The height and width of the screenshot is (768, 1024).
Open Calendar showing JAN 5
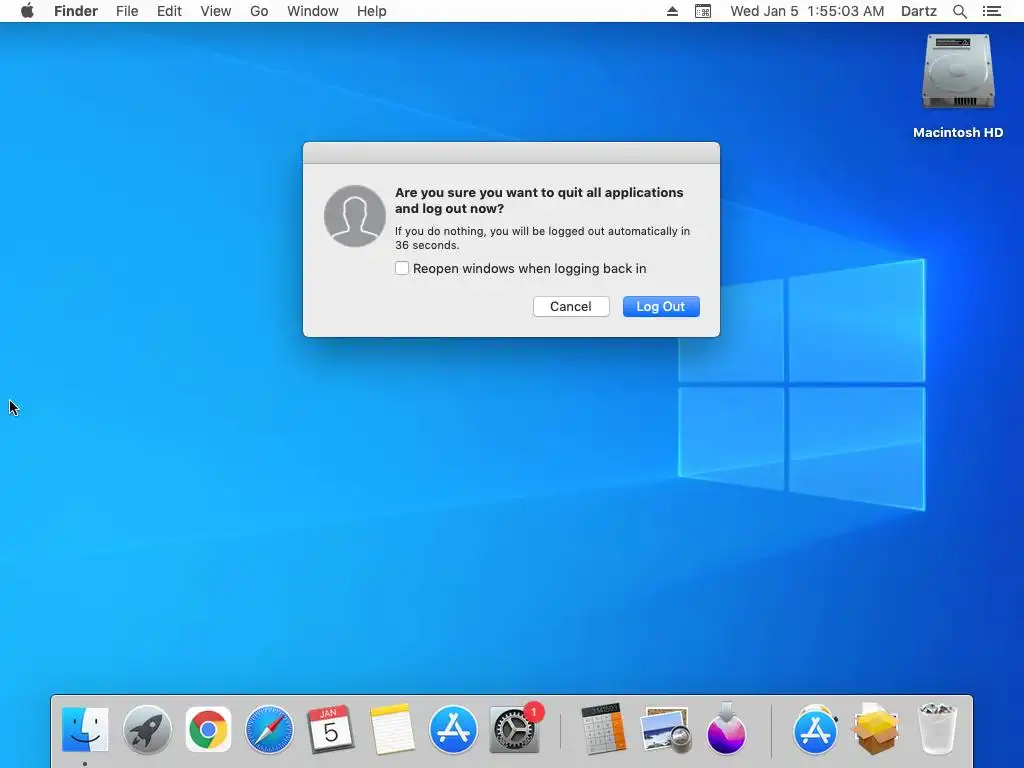tap(330, 729)
